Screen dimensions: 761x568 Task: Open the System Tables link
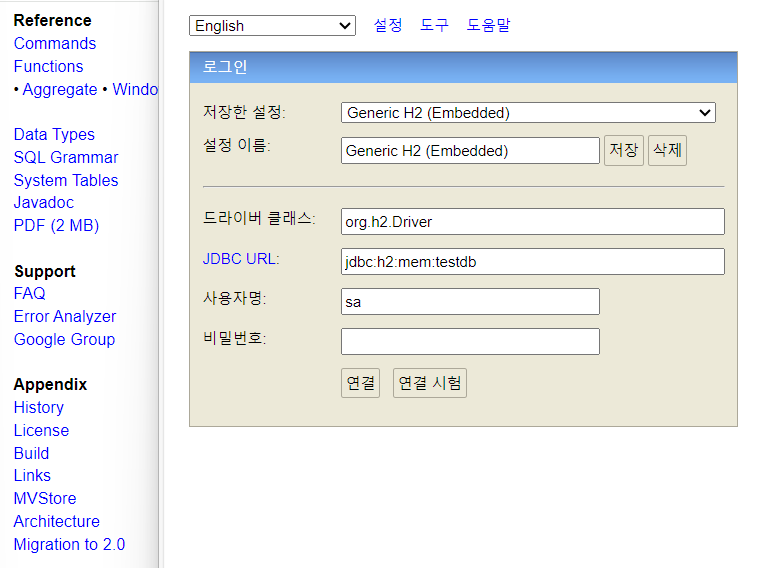tap(66, 181)
